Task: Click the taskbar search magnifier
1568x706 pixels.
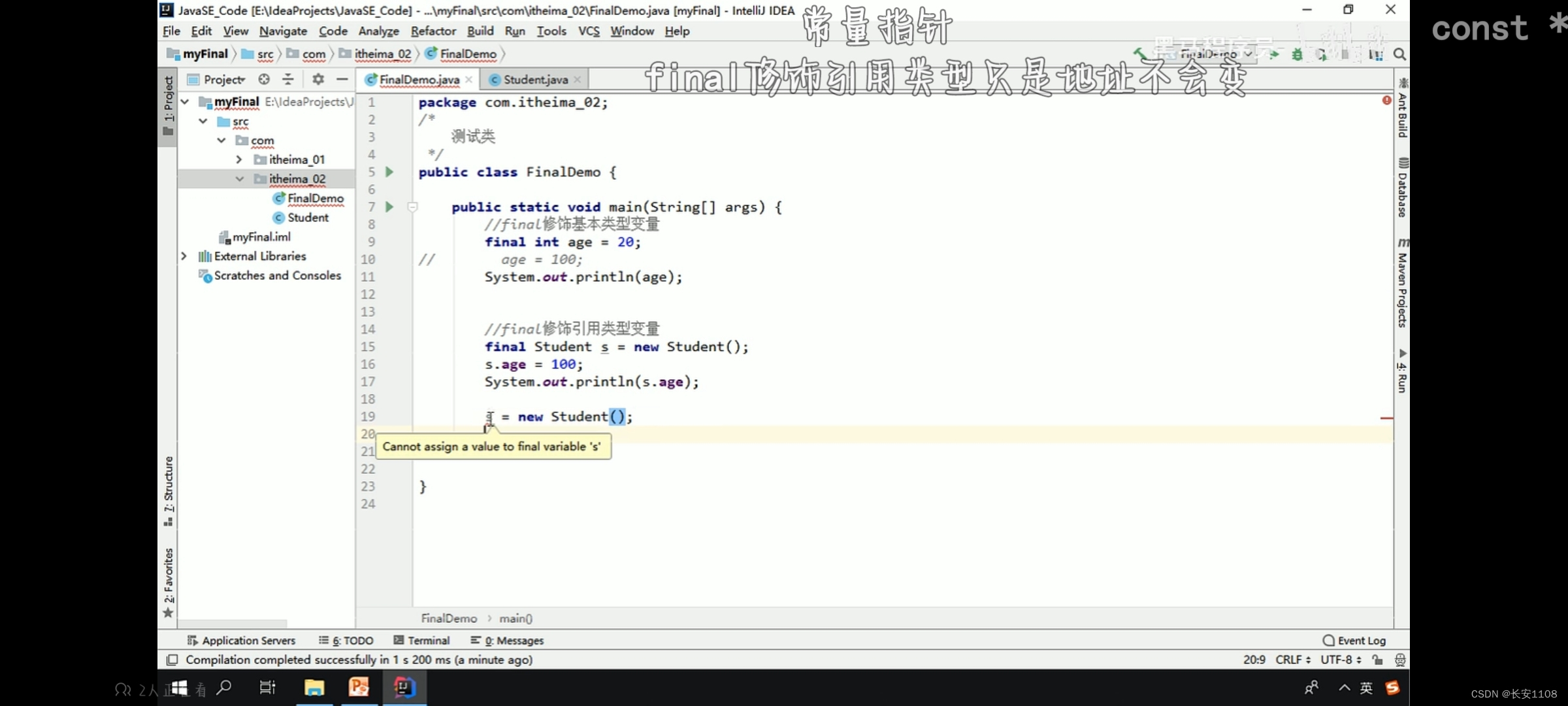Action: click(224, 688)
